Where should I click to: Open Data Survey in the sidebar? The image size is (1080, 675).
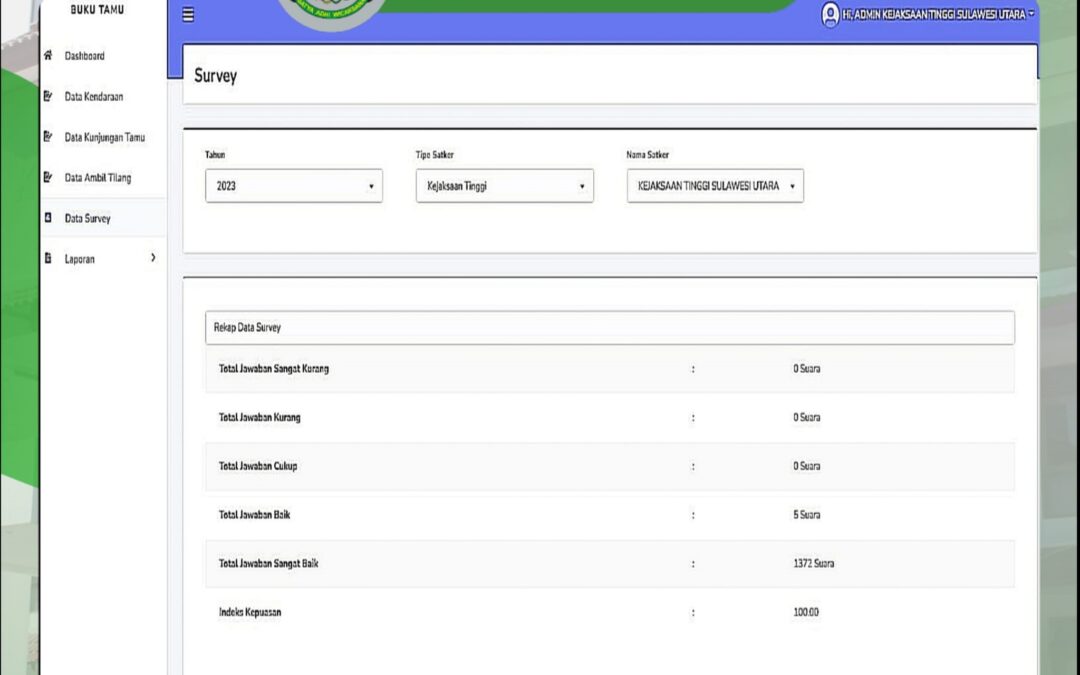click(88, 218)
